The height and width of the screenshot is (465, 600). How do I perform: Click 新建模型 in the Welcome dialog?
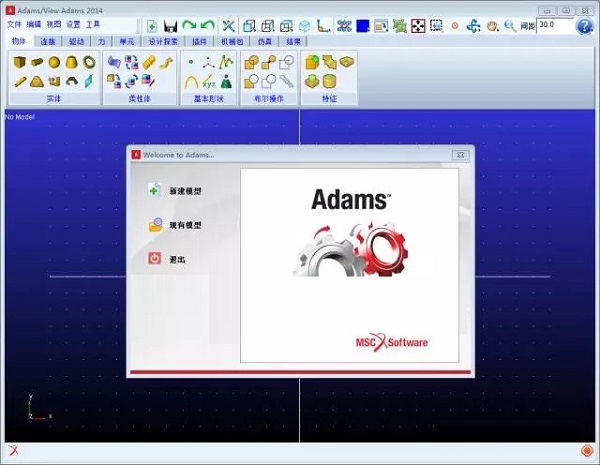pyautogui.click(x=175, y=190)
